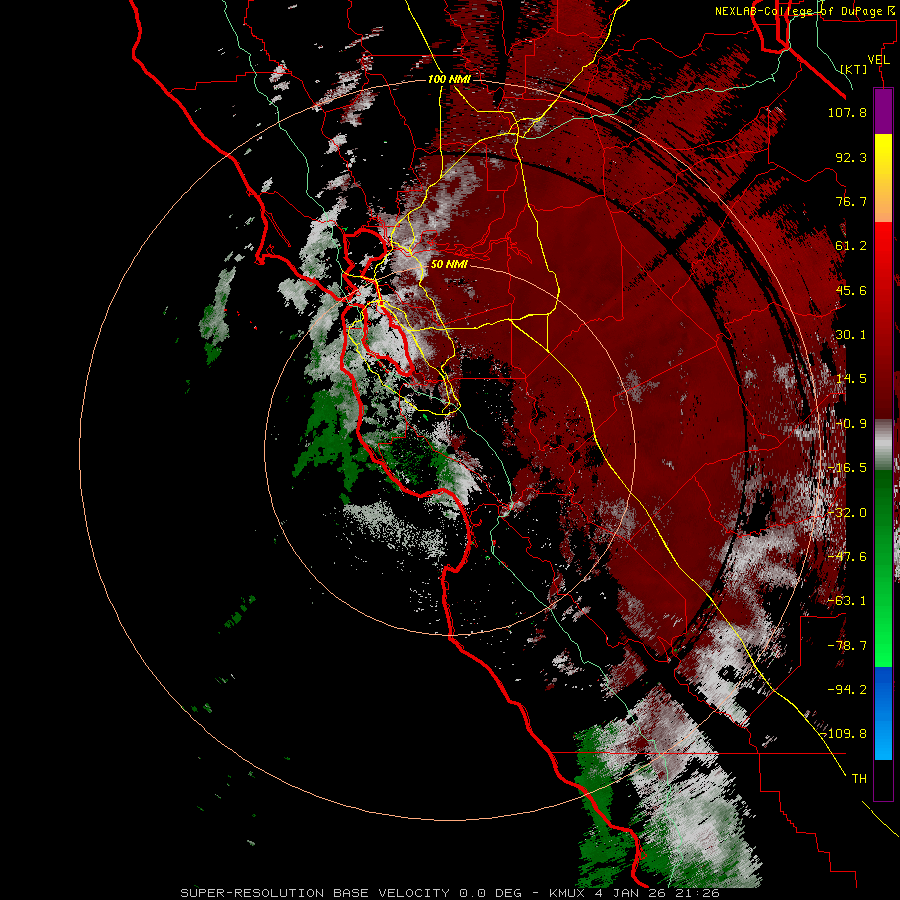The image size is (900, 900).
Task: Click the 50 NMI range ring label
Action: 449,264
